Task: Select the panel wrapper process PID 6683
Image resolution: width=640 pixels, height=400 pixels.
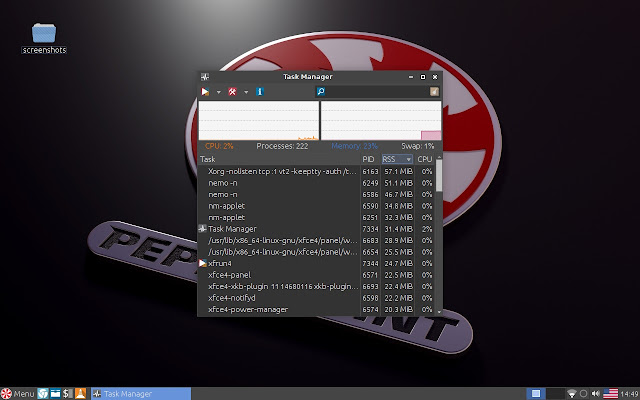Action: coord(317,240)
